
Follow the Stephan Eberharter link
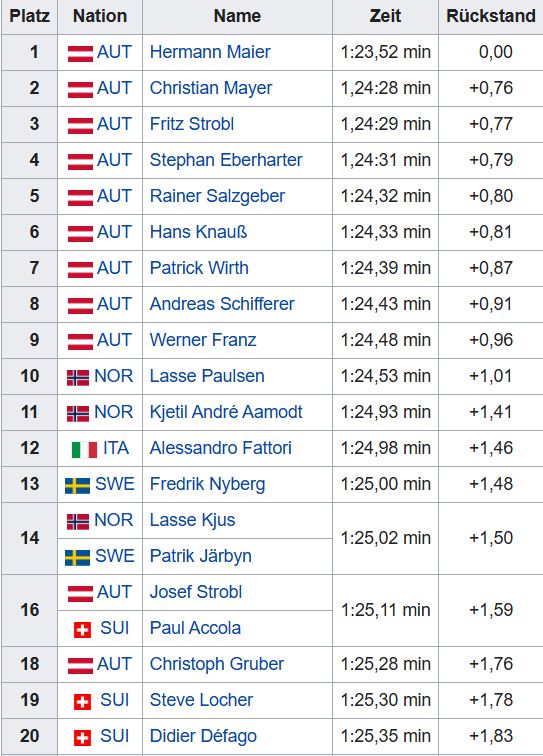coord(226,160)
